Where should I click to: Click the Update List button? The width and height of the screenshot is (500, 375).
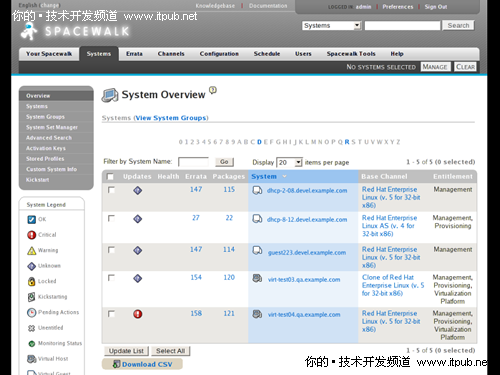[x=126, y=351]
